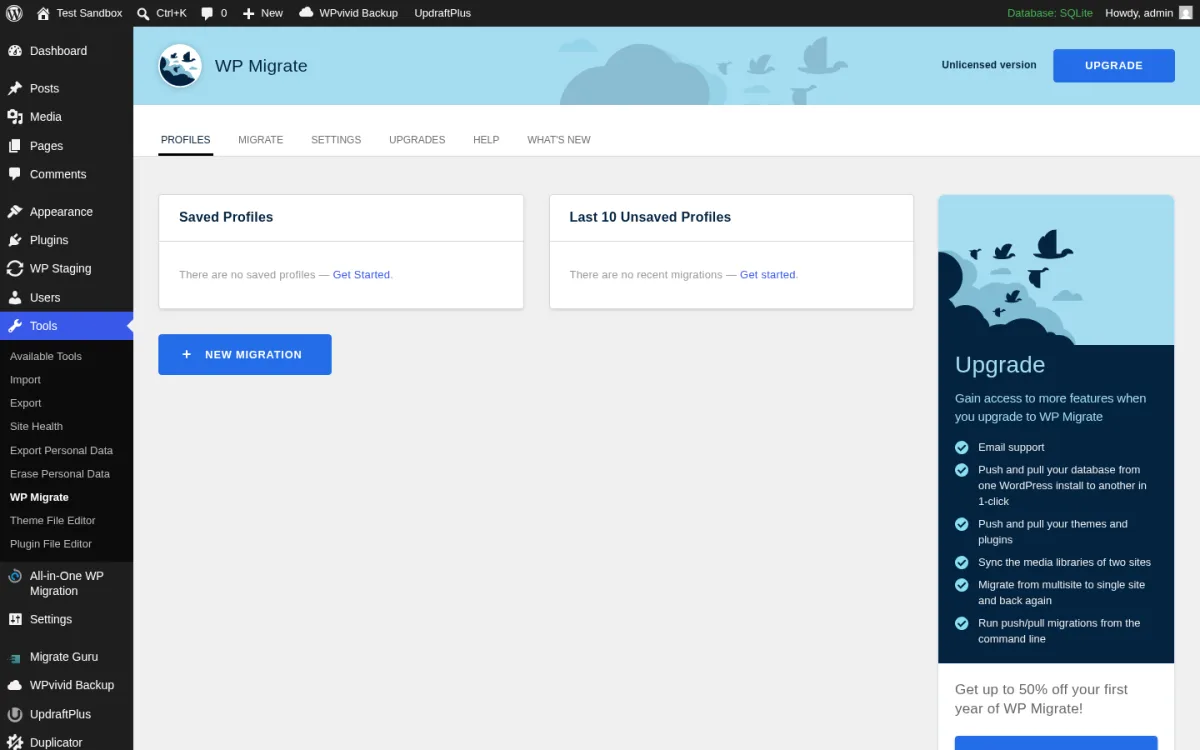The image size is (1200, 750).
Task: Click the Last 10 Unsaved Profiles heading
Action: (x=650, y=217)
